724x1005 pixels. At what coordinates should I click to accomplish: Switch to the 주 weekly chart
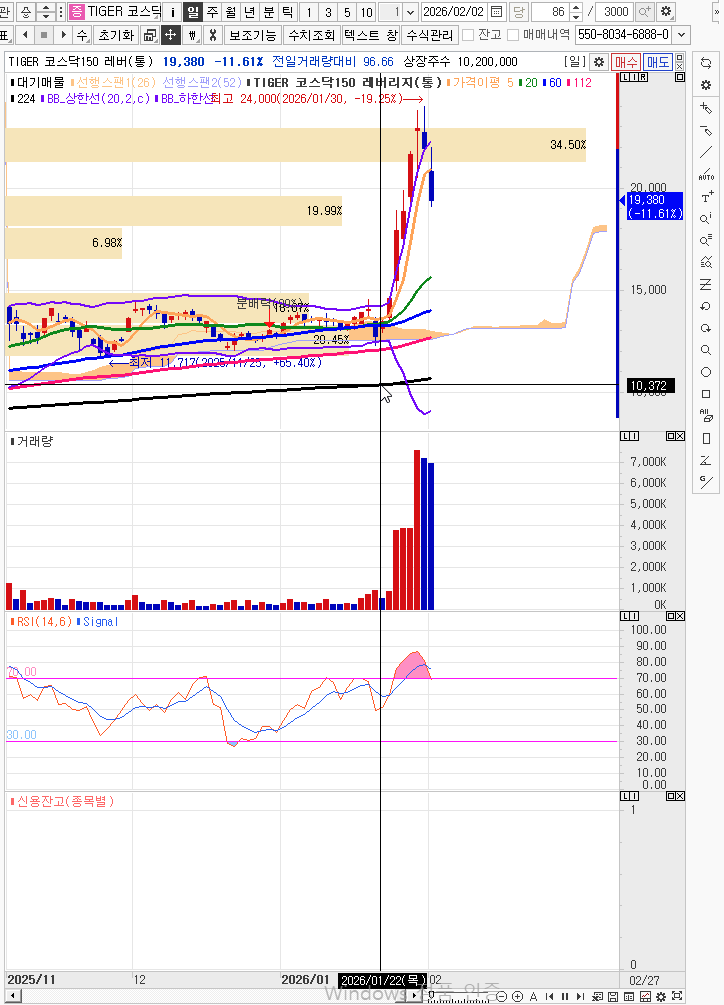212,12
